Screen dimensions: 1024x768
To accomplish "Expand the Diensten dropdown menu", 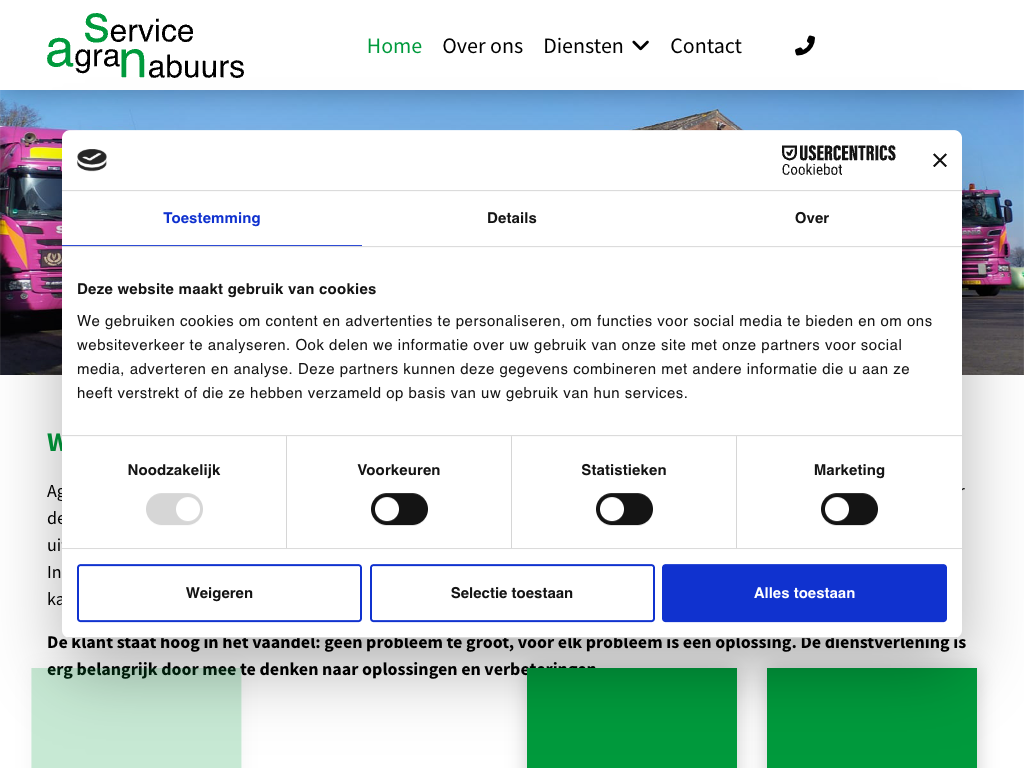I will pos(583,46).
